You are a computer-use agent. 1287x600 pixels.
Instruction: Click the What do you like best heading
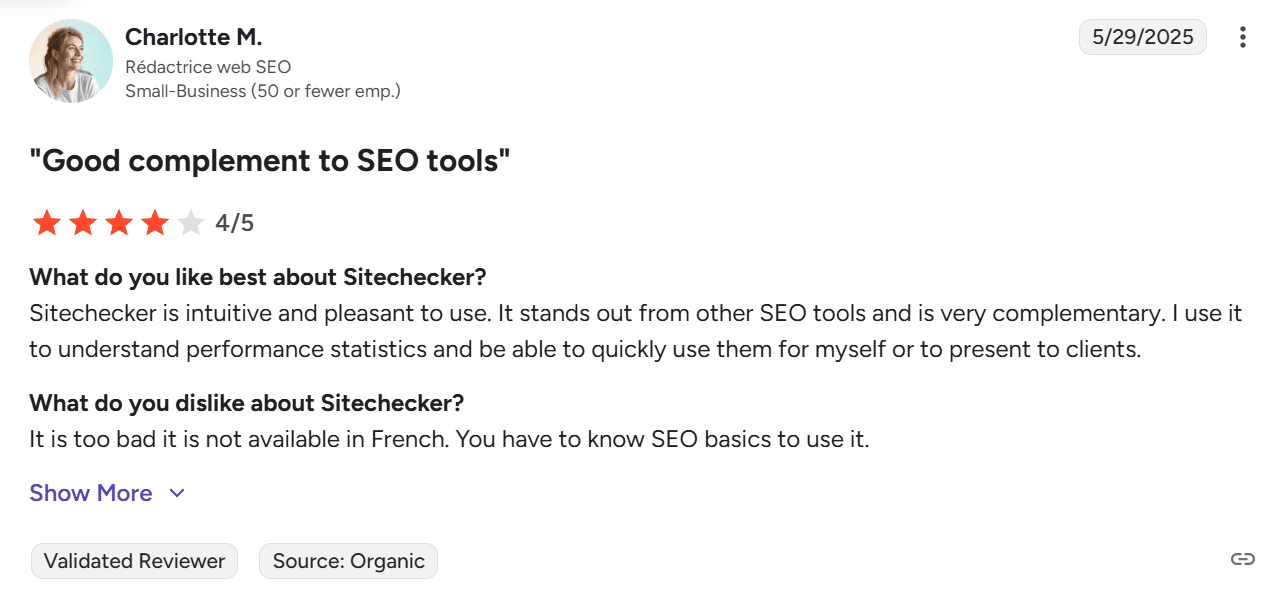pyautogui.click(x=257, y=277)
